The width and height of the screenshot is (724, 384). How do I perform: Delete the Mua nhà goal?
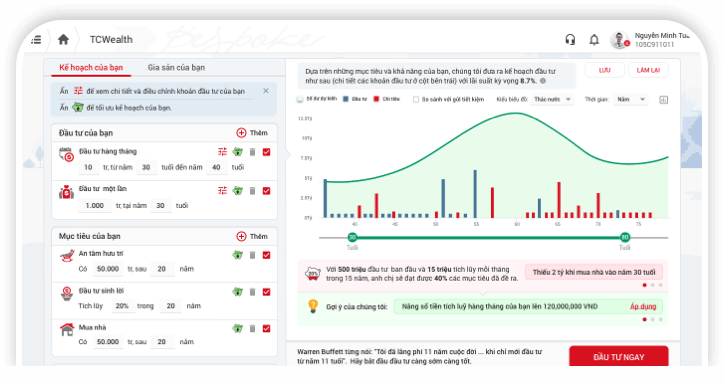tap(253, 329)
